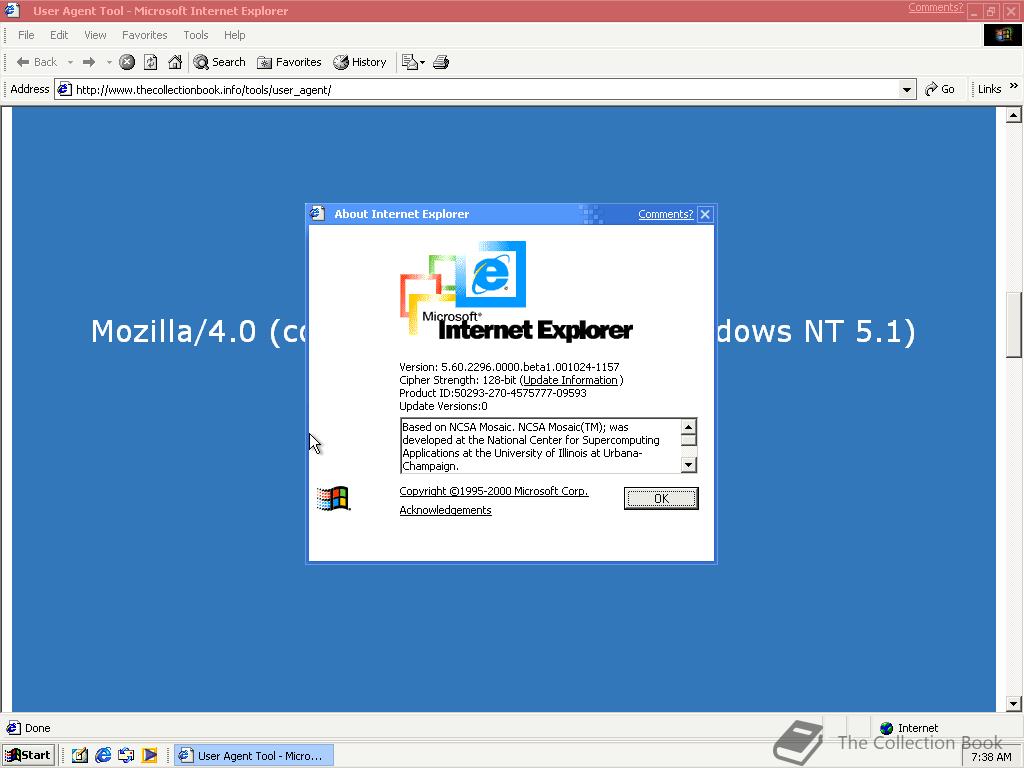Open the Tools menu
Screen dimensions: 1024x768
(x=195, y=35)
